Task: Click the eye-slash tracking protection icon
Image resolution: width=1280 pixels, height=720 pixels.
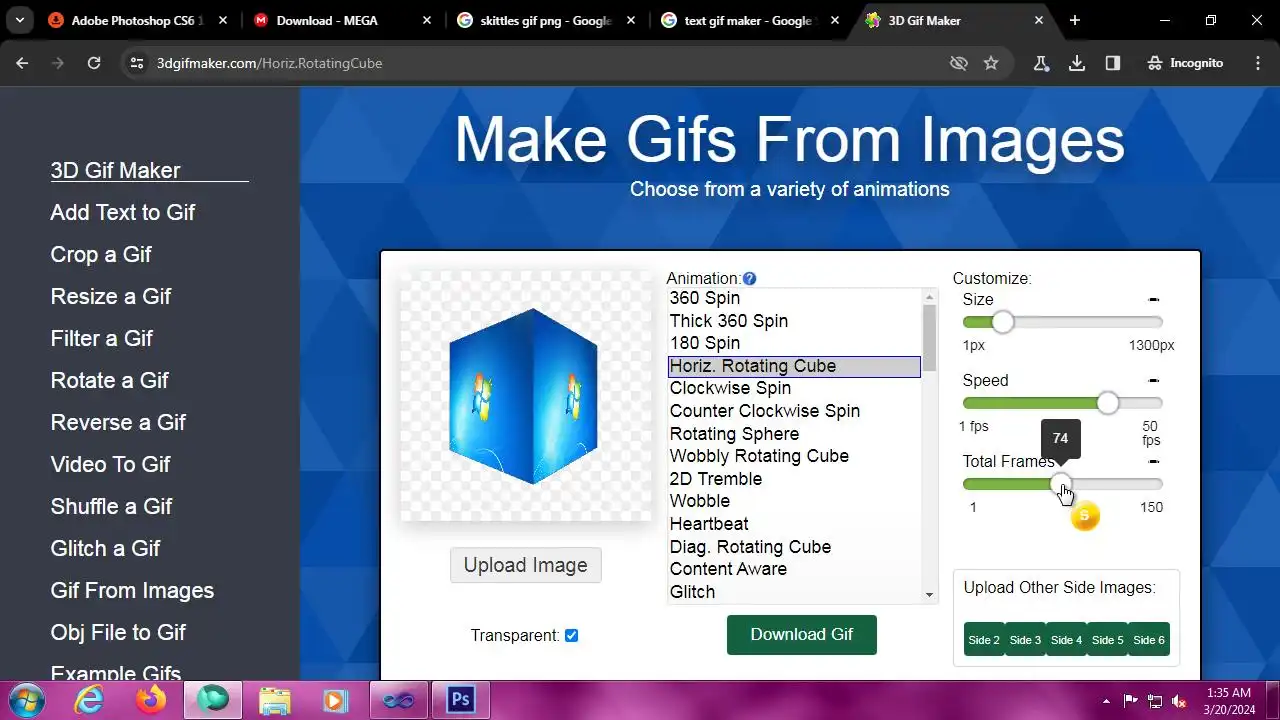Action: point(959,63)
